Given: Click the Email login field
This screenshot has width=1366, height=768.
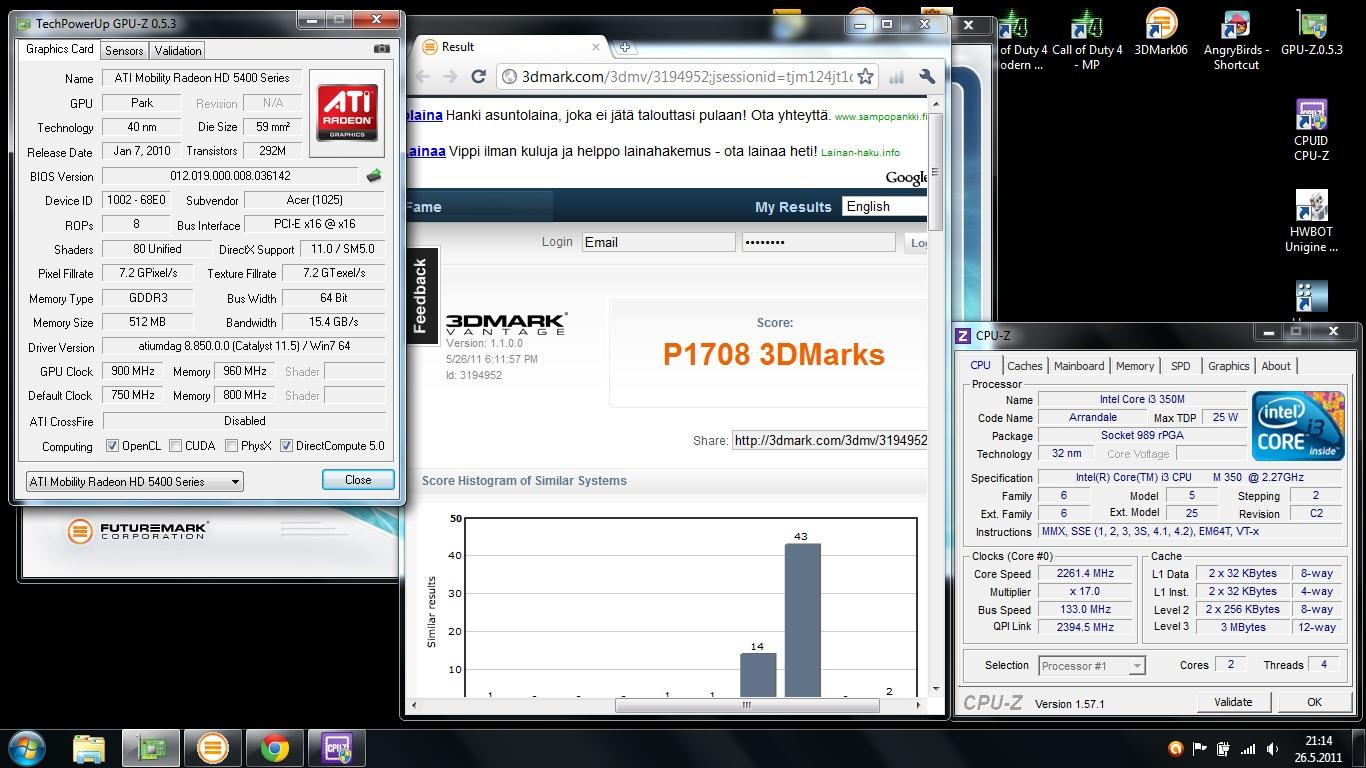Looking at the screenshot, I should [x=658, y=242].
